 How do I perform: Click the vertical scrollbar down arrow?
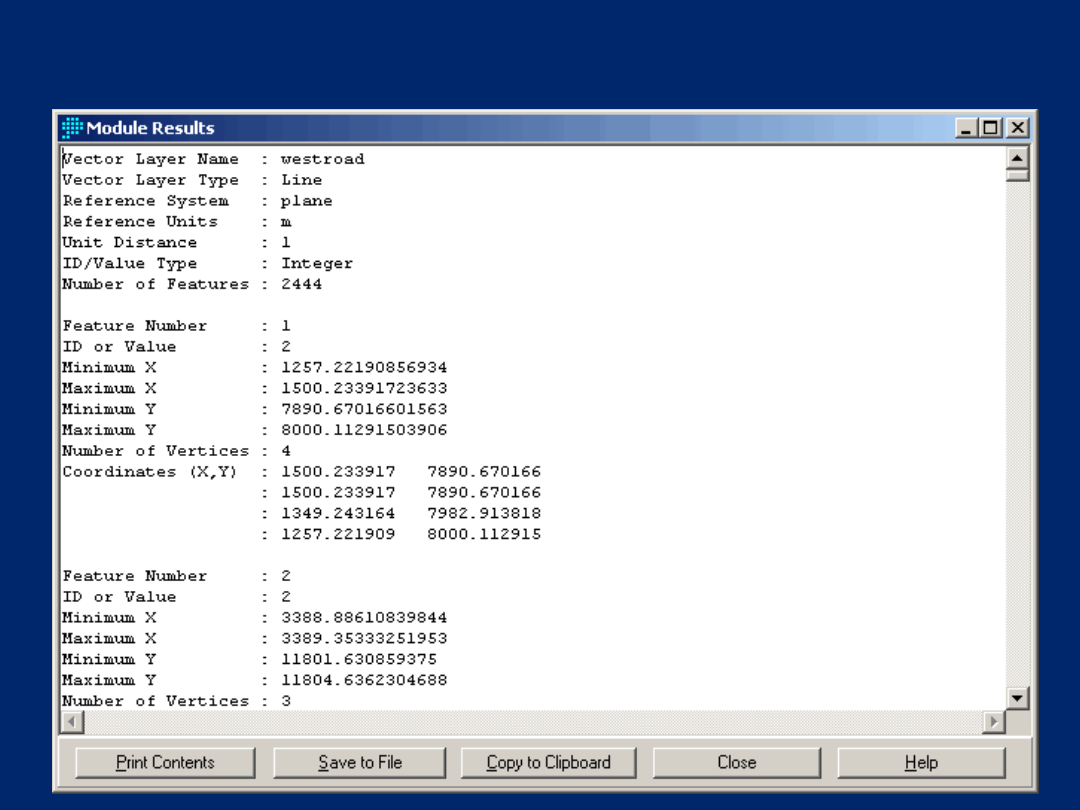1017,698
